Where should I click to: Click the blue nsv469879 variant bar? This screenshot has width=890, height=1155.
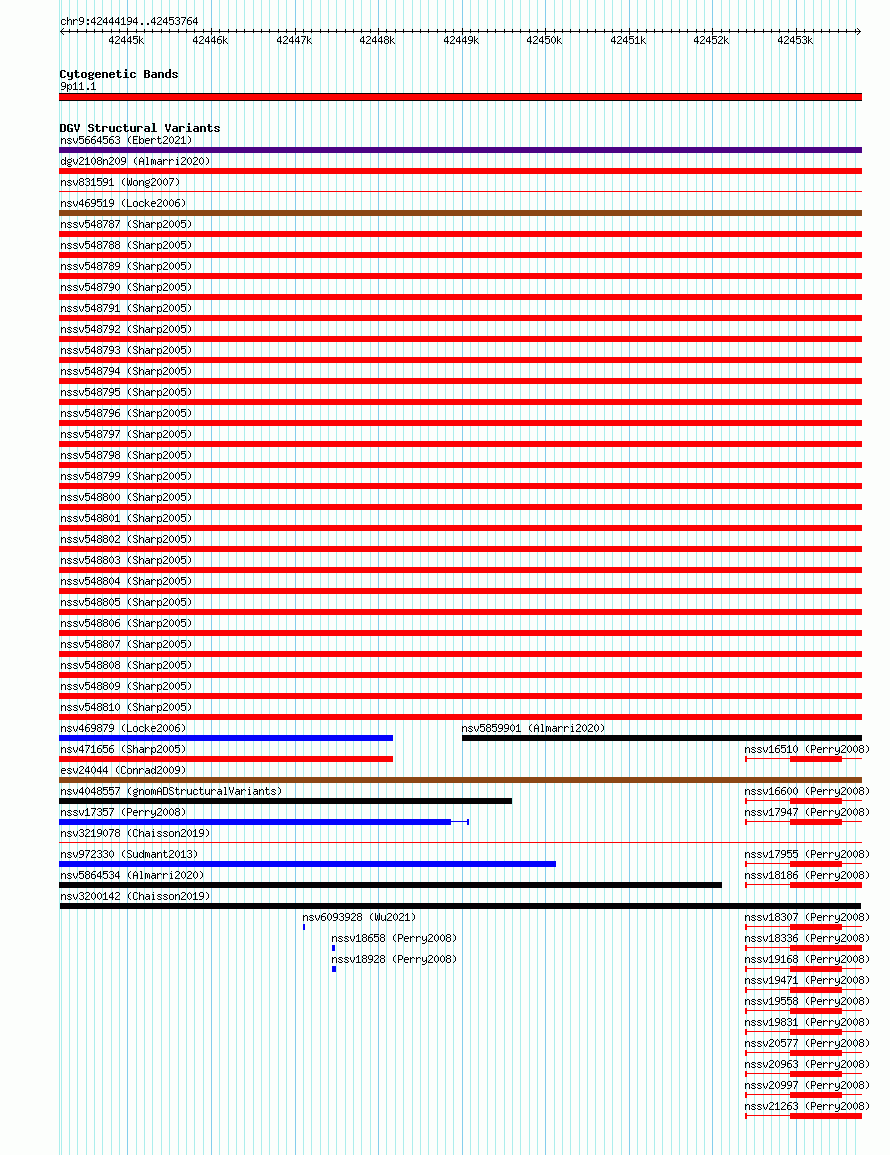click(226, 738)
